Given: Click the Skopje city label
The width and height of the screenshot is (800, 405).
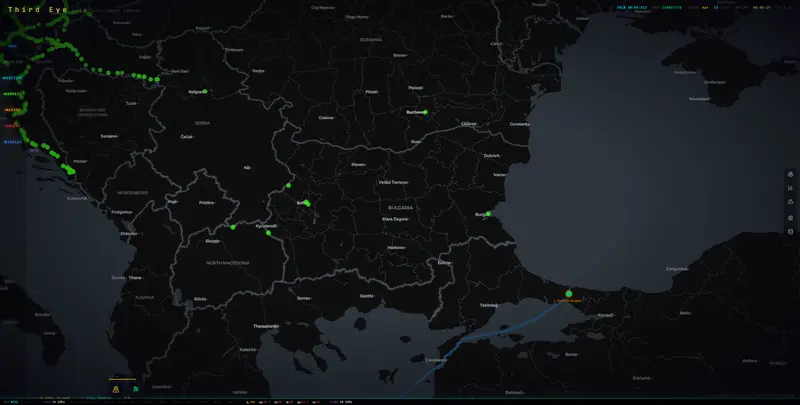Looking at the screenshot, I should (x=212, y=241).
